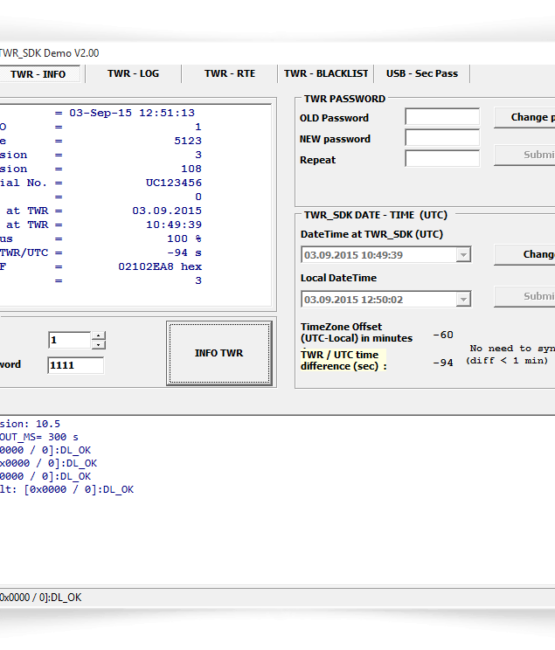The image size is (555, 650).
Task: Select the TWR time 10:49:39 in info list
Action: (x=174, y=225)
